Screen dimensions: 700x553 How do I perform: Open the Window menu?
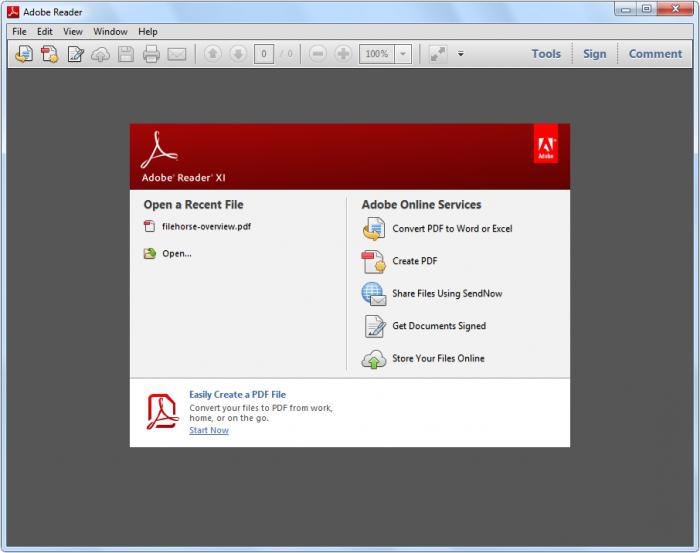[110, 32]
